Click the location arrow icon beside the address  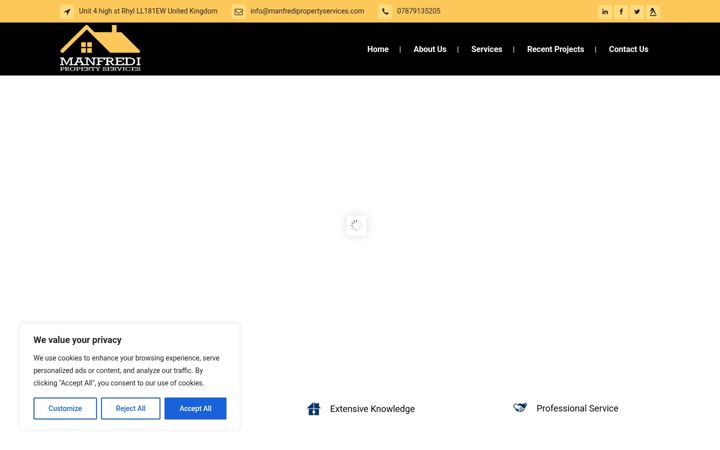pos(67,11)
